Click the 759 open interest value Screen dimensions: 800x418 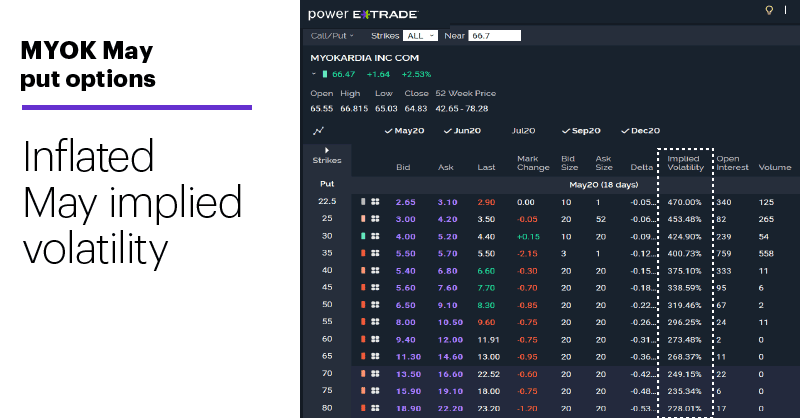[723, 254]
